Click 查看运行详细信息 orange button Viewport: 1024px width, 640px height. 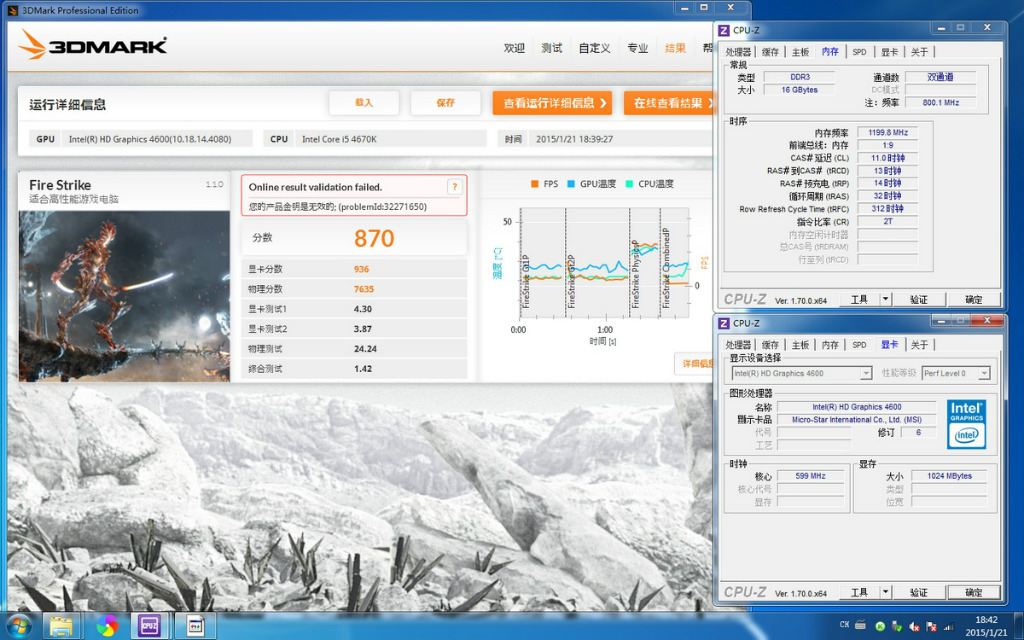pos(552,103)
